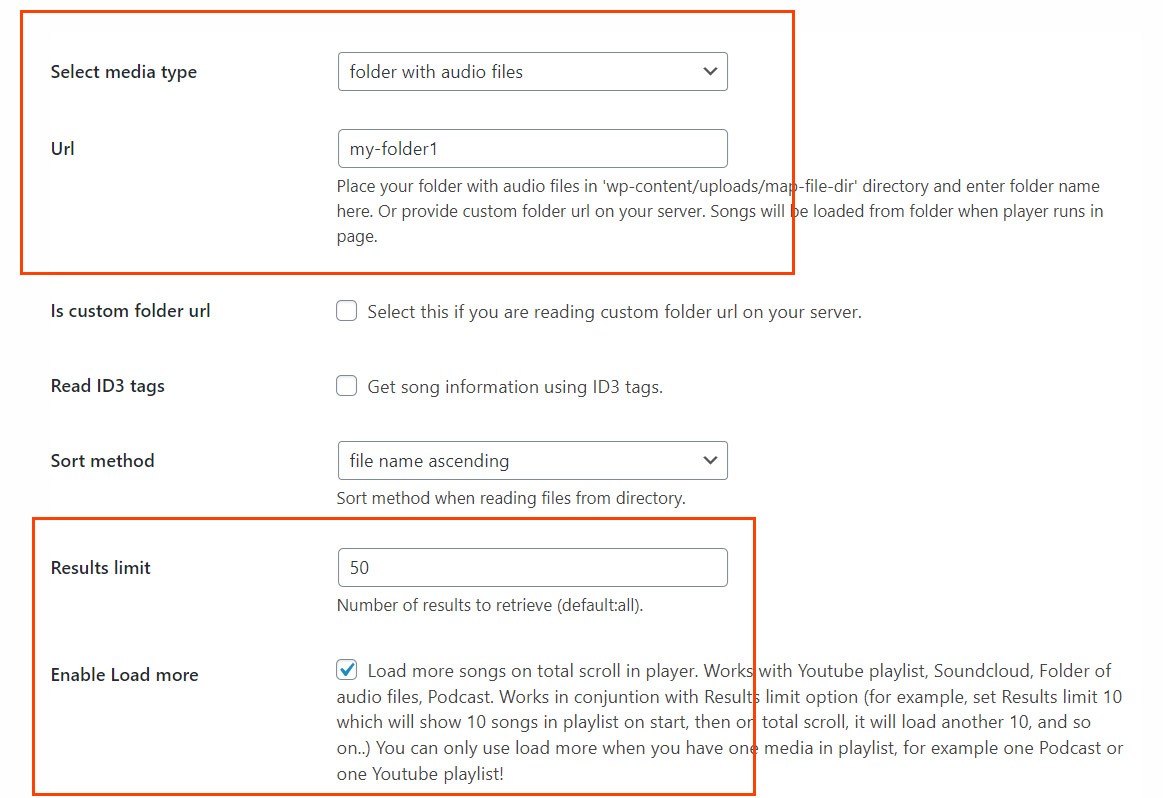This screenshot has width=1163, height=798.
Task: Click the Url input field with my-folder1
Action: (532, 149)
